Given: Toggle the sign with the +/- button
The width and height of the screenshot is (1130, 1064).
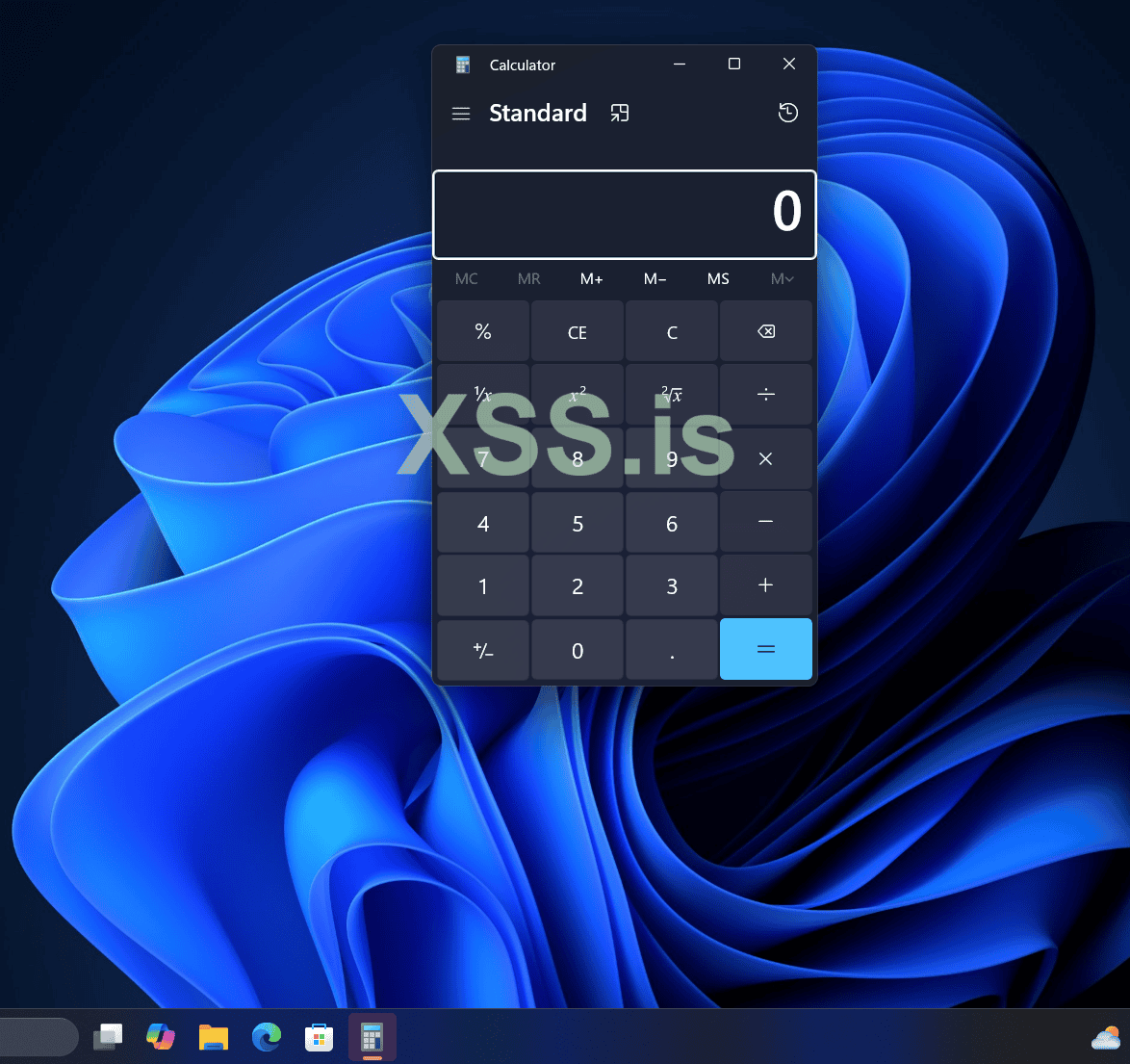Looking at the screenshot, I should click(x=482, y=650).
